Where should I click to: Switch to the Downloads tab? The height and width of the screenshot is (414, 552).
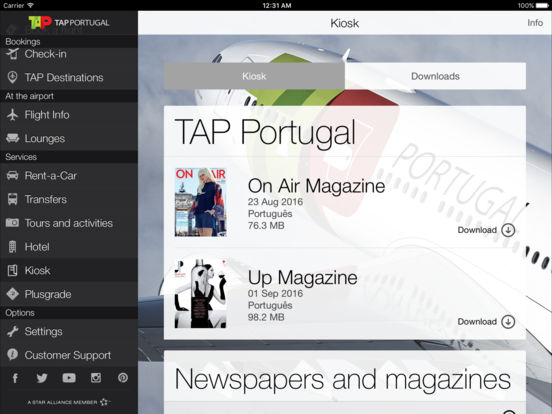click(435, 76)
